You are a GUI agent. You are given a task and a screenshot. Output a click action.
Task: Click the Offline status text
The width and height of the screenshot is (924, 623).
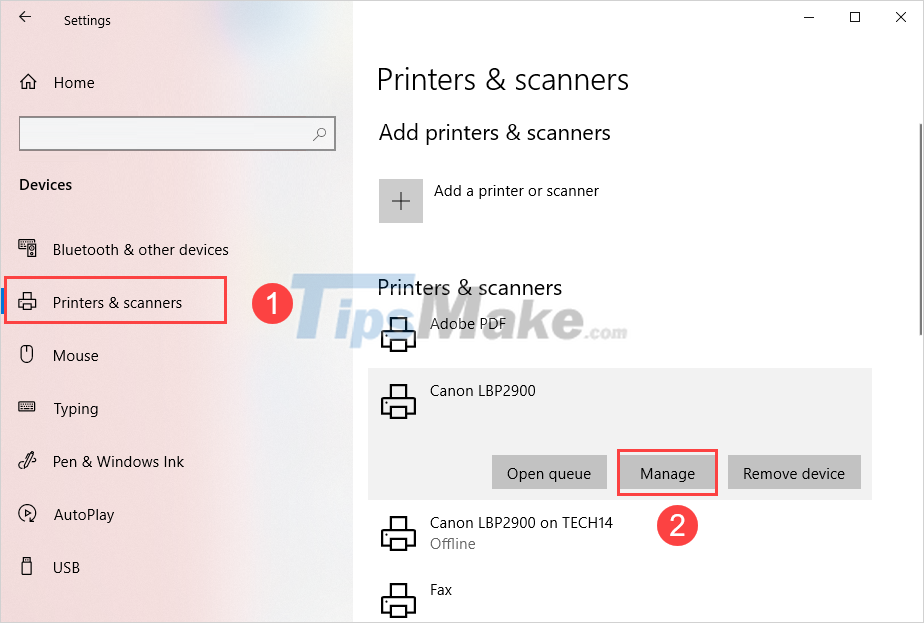pos(452,543)
